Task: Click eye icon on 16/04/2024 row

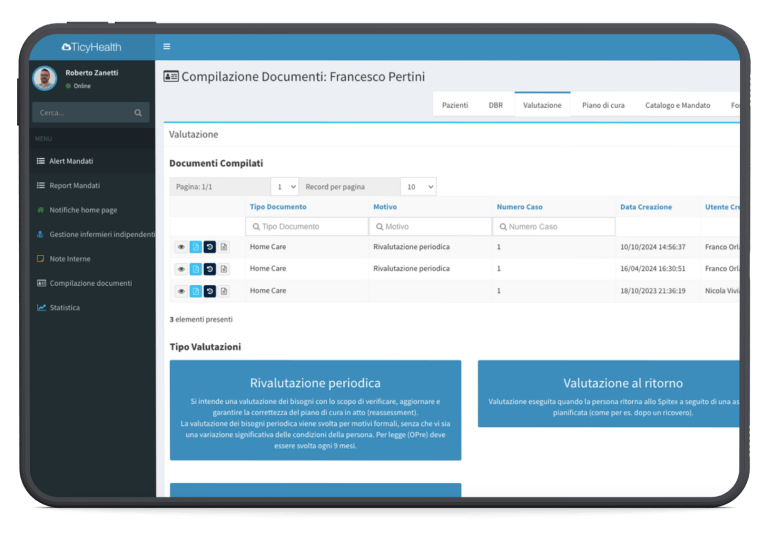Action: (182, 269)
